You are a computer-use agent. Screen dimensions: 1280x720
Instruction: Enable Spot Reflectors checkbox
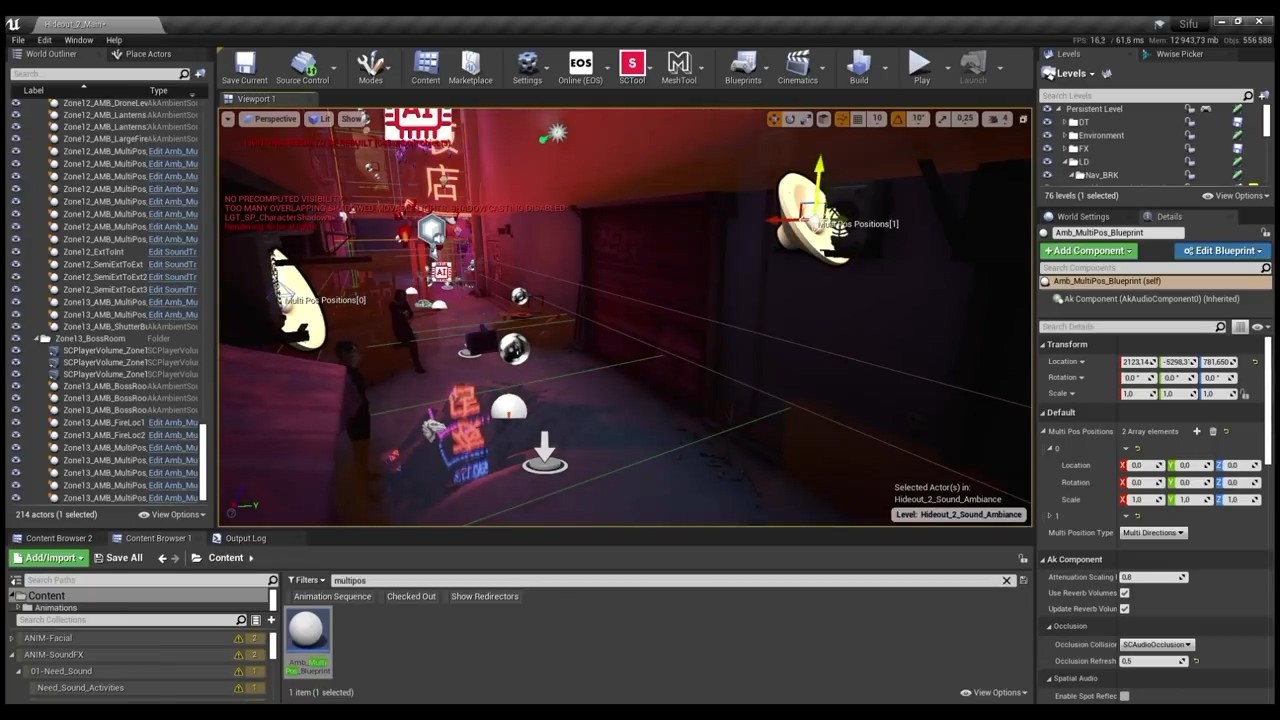(x=1125, y=696)
